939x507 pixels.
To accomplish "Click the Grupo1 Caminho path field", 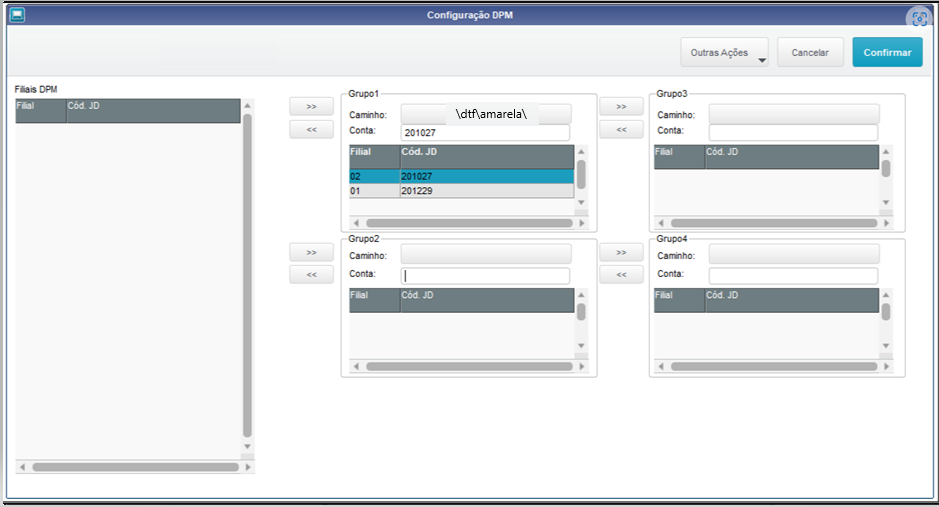I will coord(485,114).
